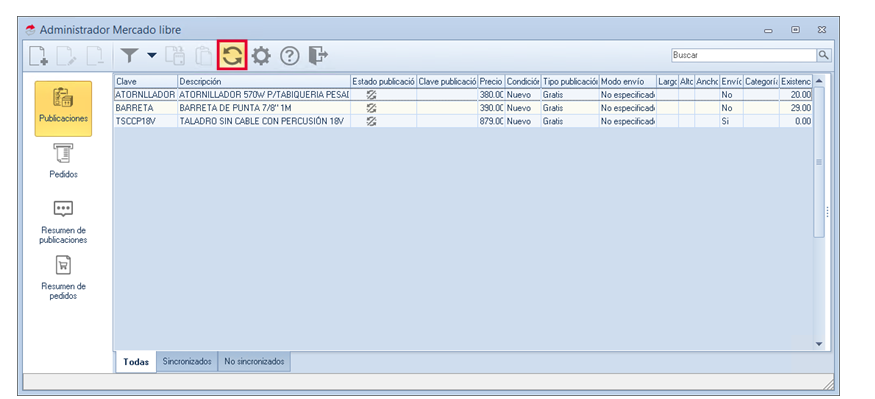The width and height of the screenshot is (875, 399).
Task: Click description TALADRO SIN CABLE CON PERCUSIÓN 18V
Action: pos(264,122)
